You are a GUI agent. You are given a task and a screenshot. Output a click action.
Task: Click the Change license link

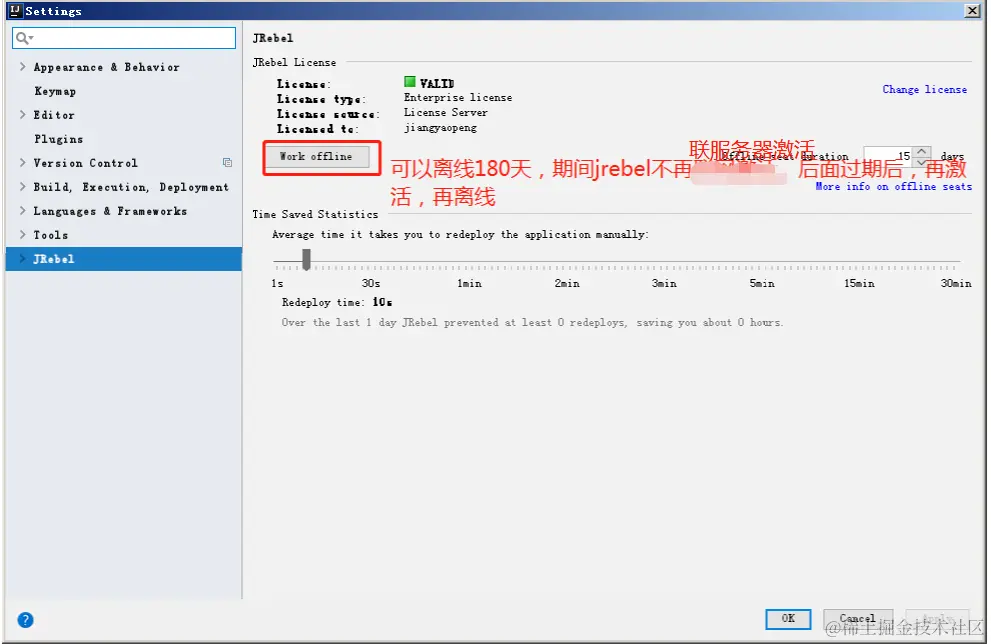click(x=925, y=89)
